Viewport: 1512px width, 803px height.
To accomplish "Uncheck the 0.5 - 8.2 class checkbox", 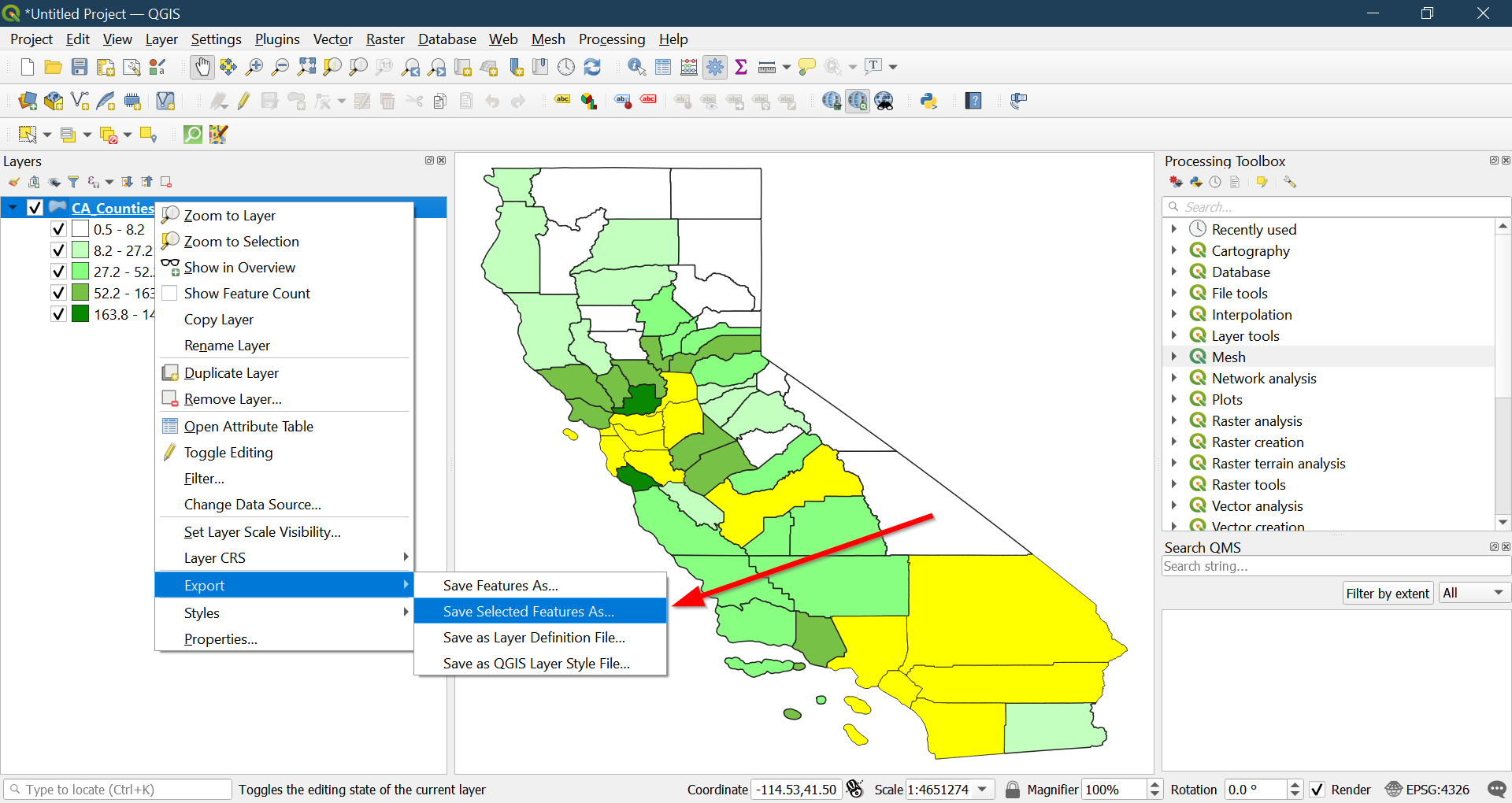I will tap(58, 229).
